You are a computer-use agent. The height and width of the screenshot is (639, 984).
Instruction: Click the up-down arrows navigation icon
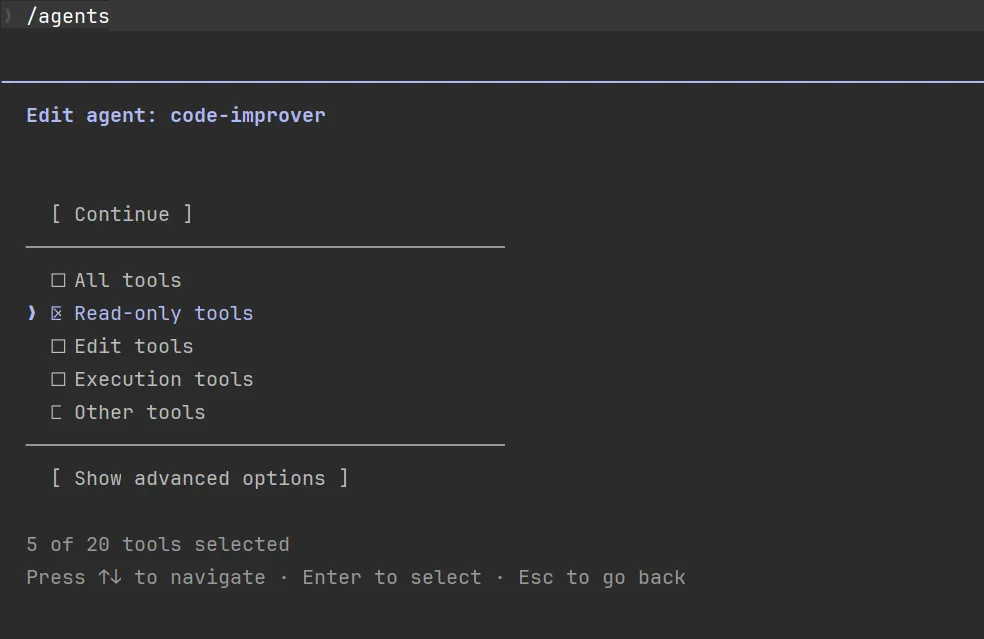coord(110,578)
